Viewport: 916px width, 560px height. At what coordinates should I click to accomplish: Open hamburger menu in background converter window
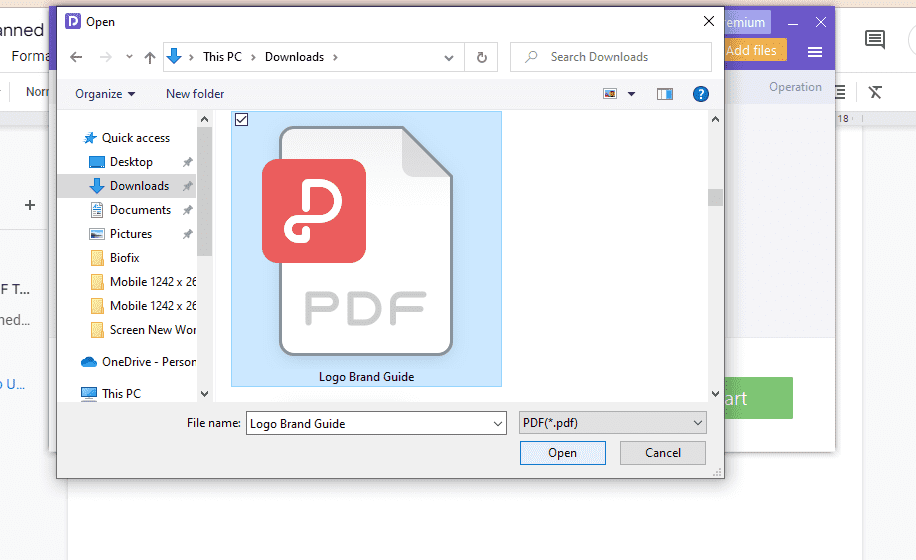[x=815, y=52]
